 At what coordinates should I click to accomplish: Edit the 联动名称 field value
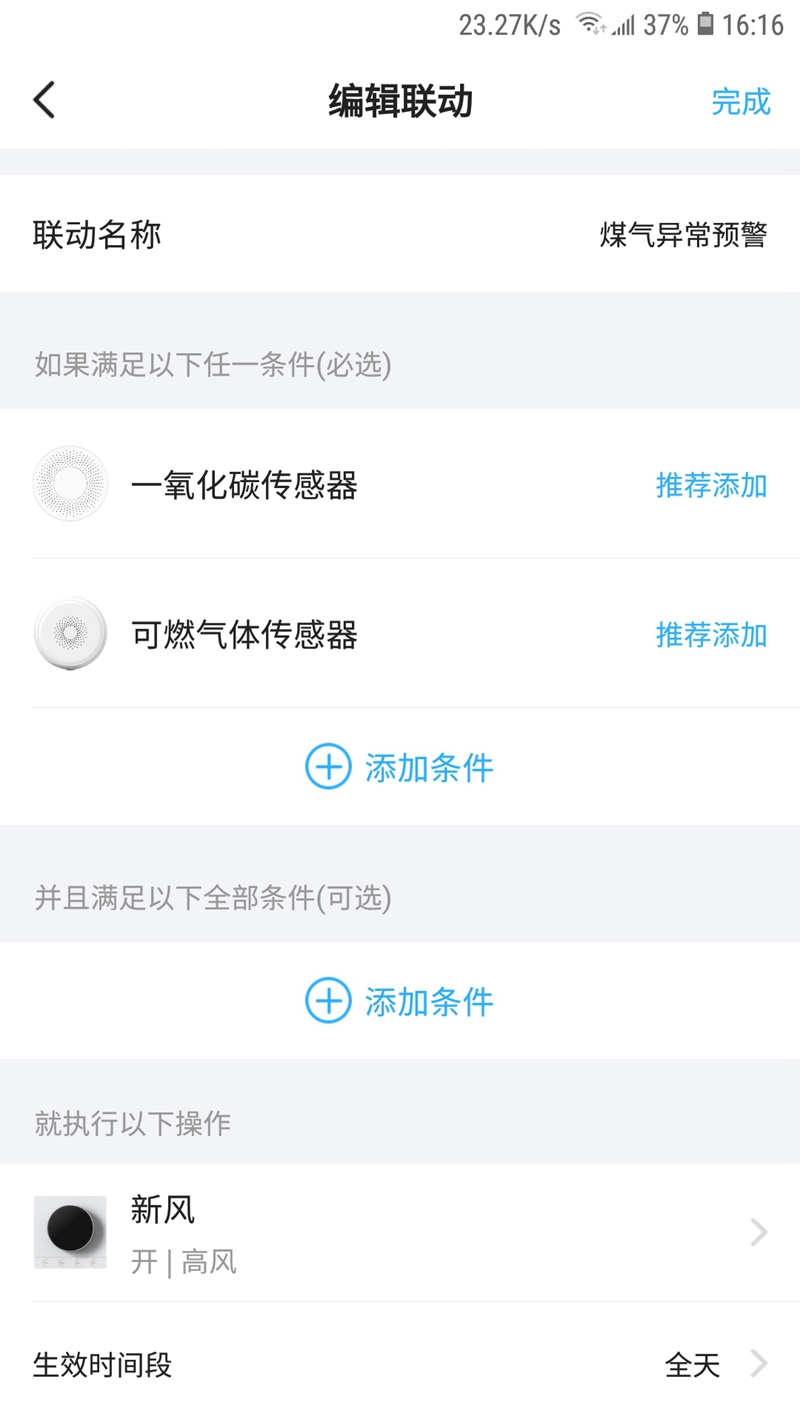[x=683, y=235]
